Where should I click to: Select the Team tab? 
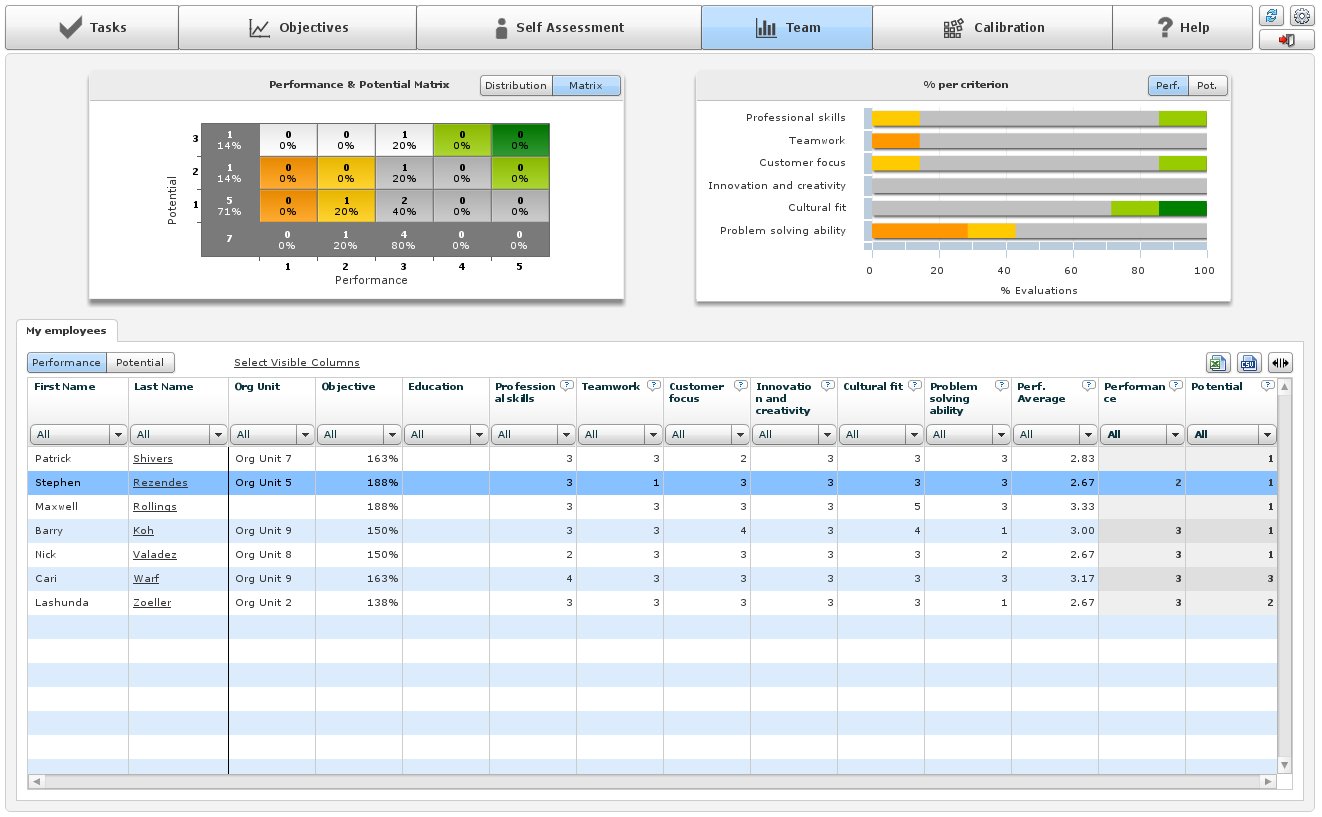click(x=787, y=28)
